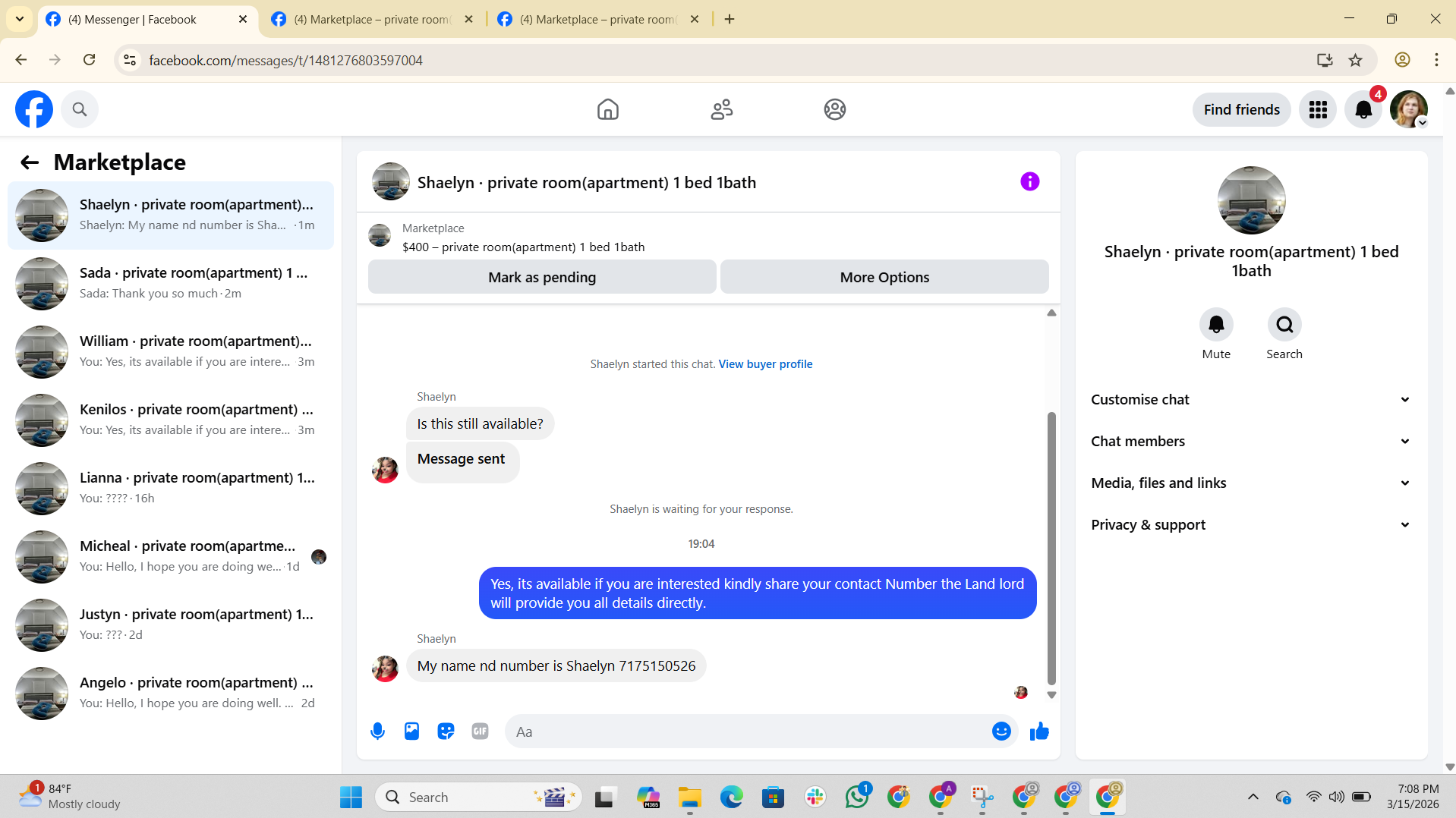Switch to second Marketplace private room tab
The width and height of the screenshot is (1456, 818).
[372, 20]
